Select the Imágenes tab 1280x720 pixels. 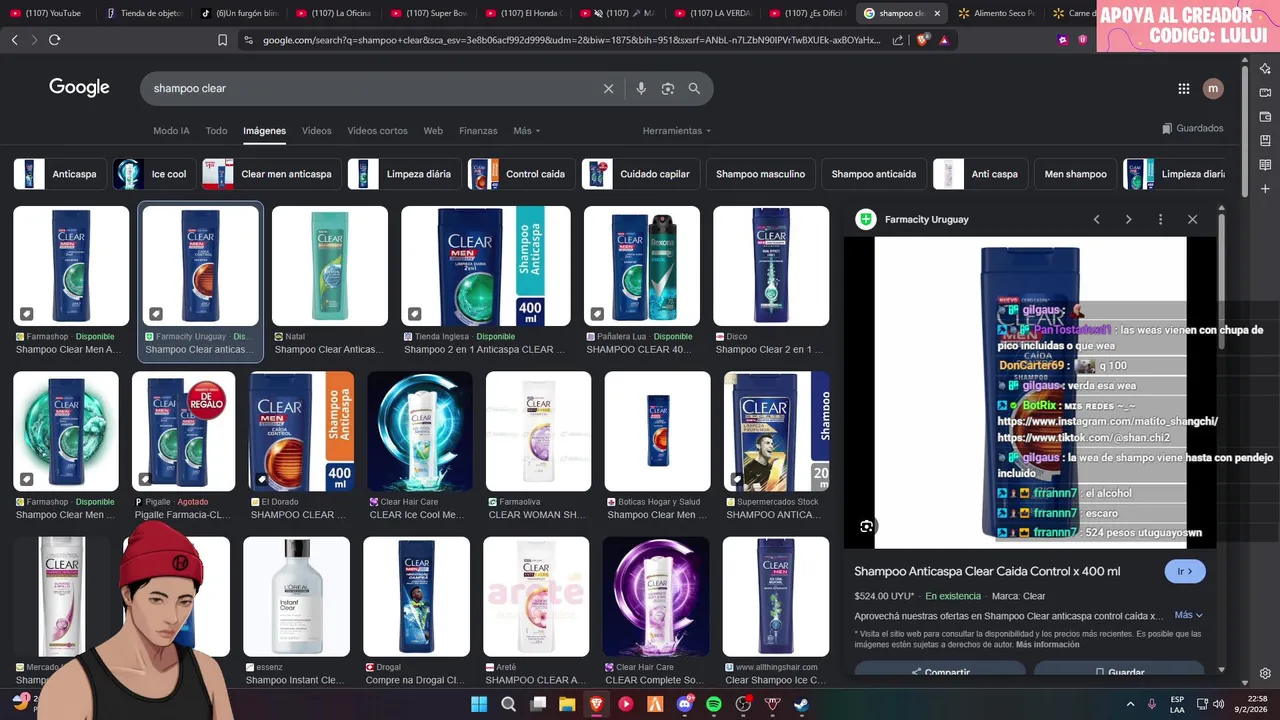point(264,131)
